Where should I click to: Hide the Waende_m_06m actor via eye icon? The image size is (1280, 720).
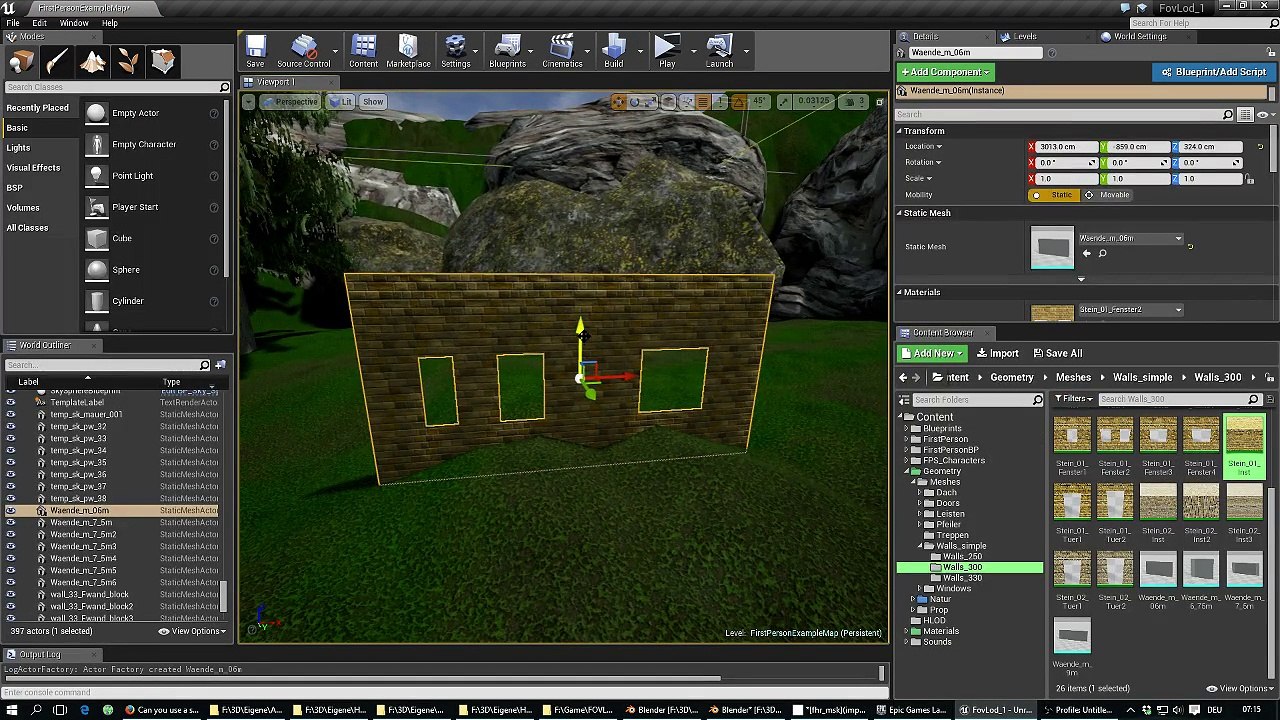click(11, 511)
